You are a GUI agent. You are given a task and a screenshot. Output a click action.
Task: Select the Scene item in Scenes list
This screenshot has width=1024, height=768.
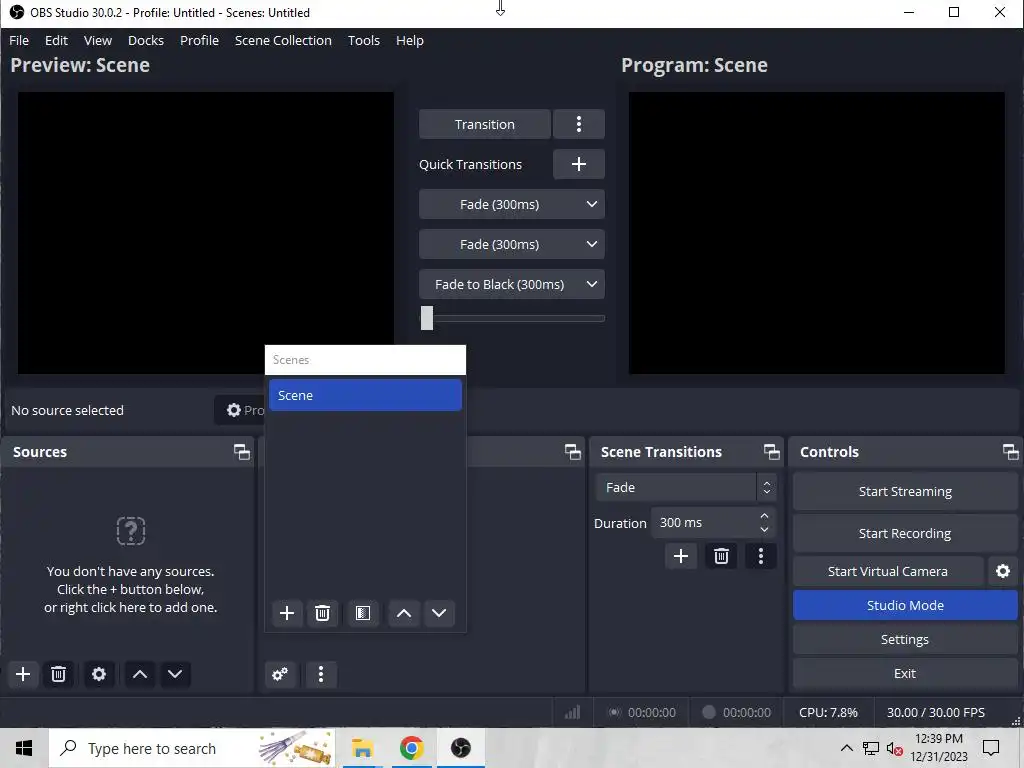click(365, 395)
